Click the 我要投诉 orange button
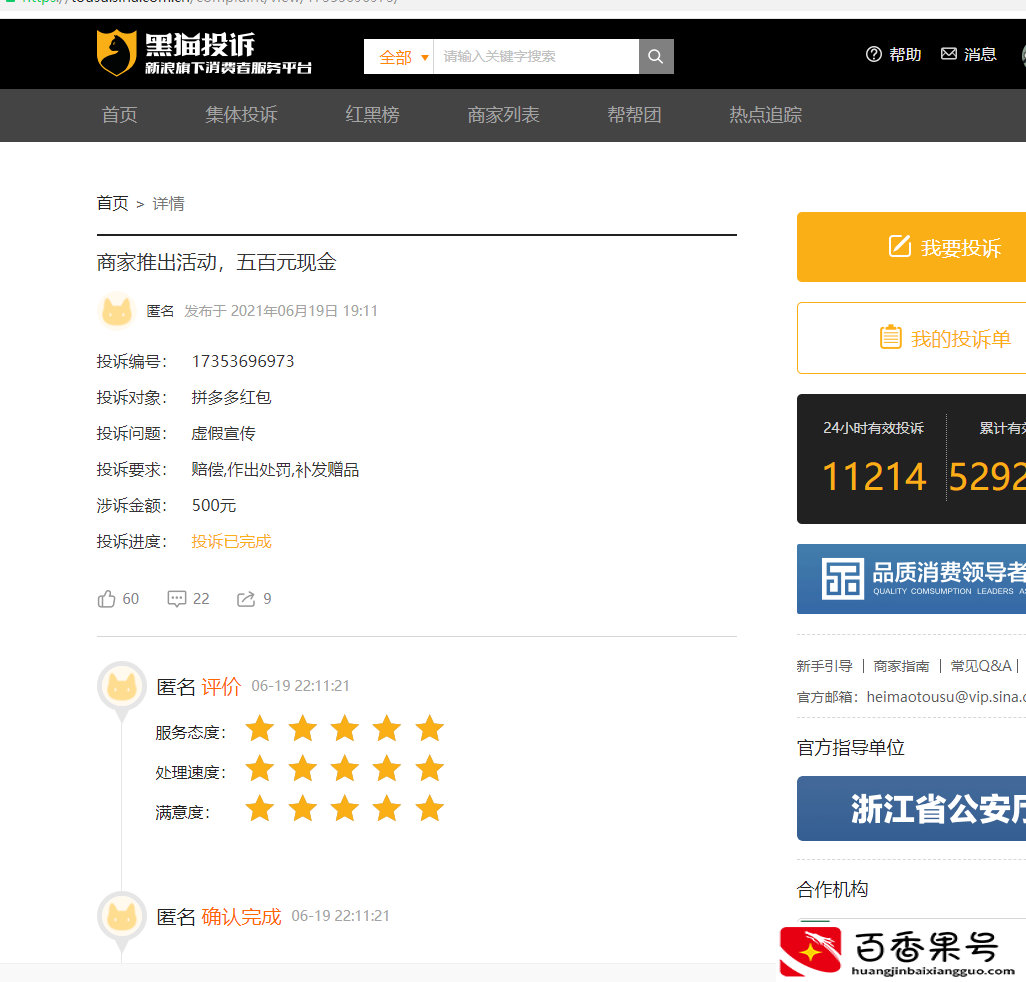This screenshot has height=982, width=1026. (x=911, y=247)
